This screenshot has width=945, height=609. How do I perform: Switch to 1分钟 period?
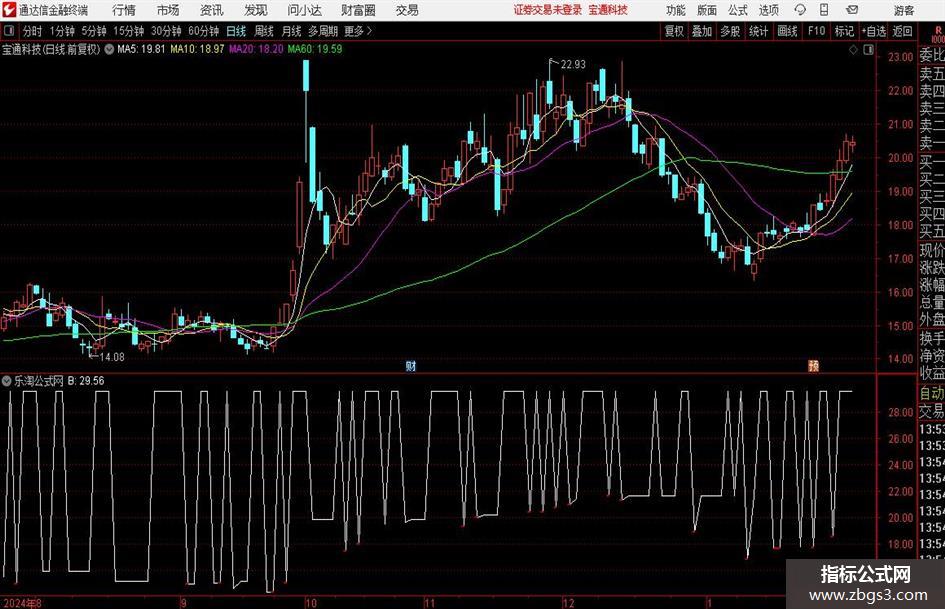tap(62, 31)
